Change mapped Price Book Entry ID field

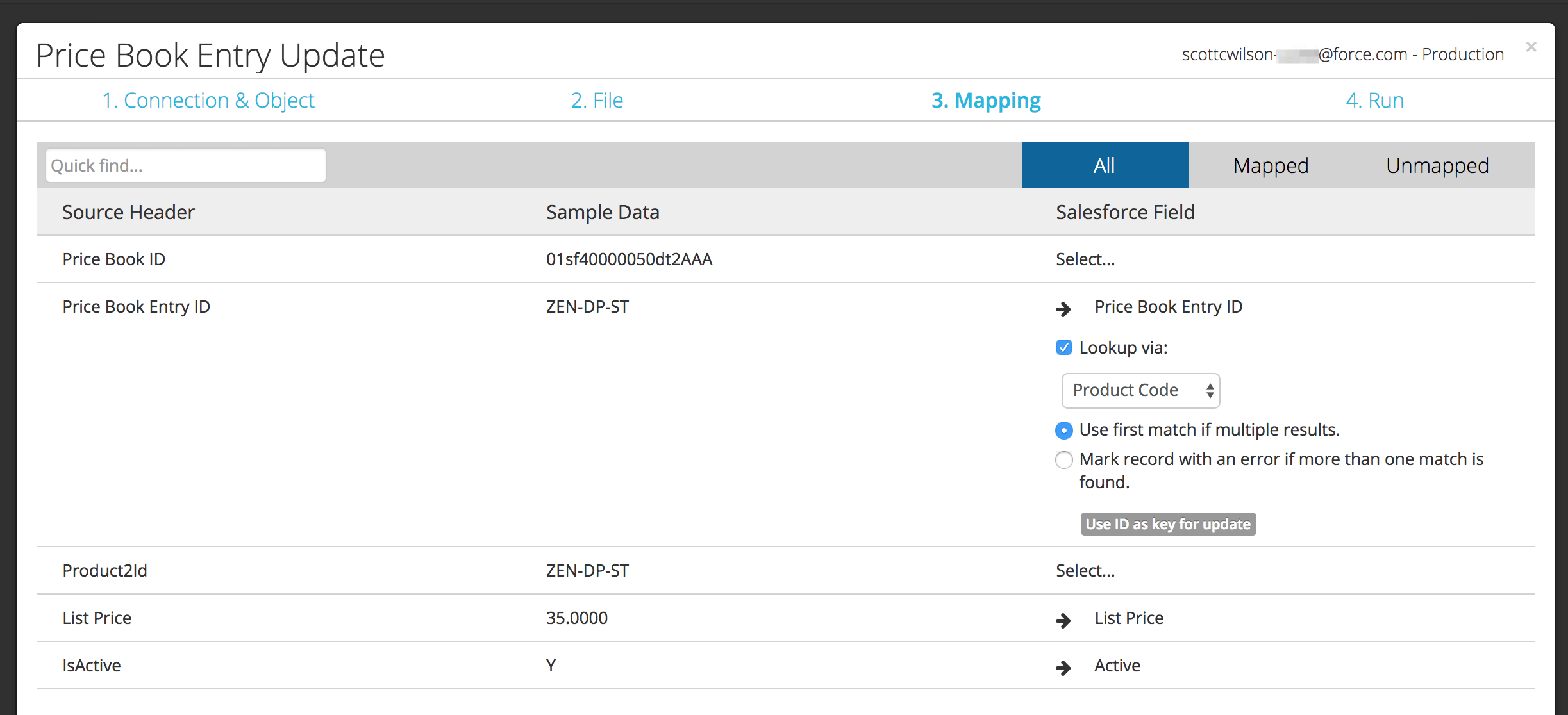pos(1168,307)
